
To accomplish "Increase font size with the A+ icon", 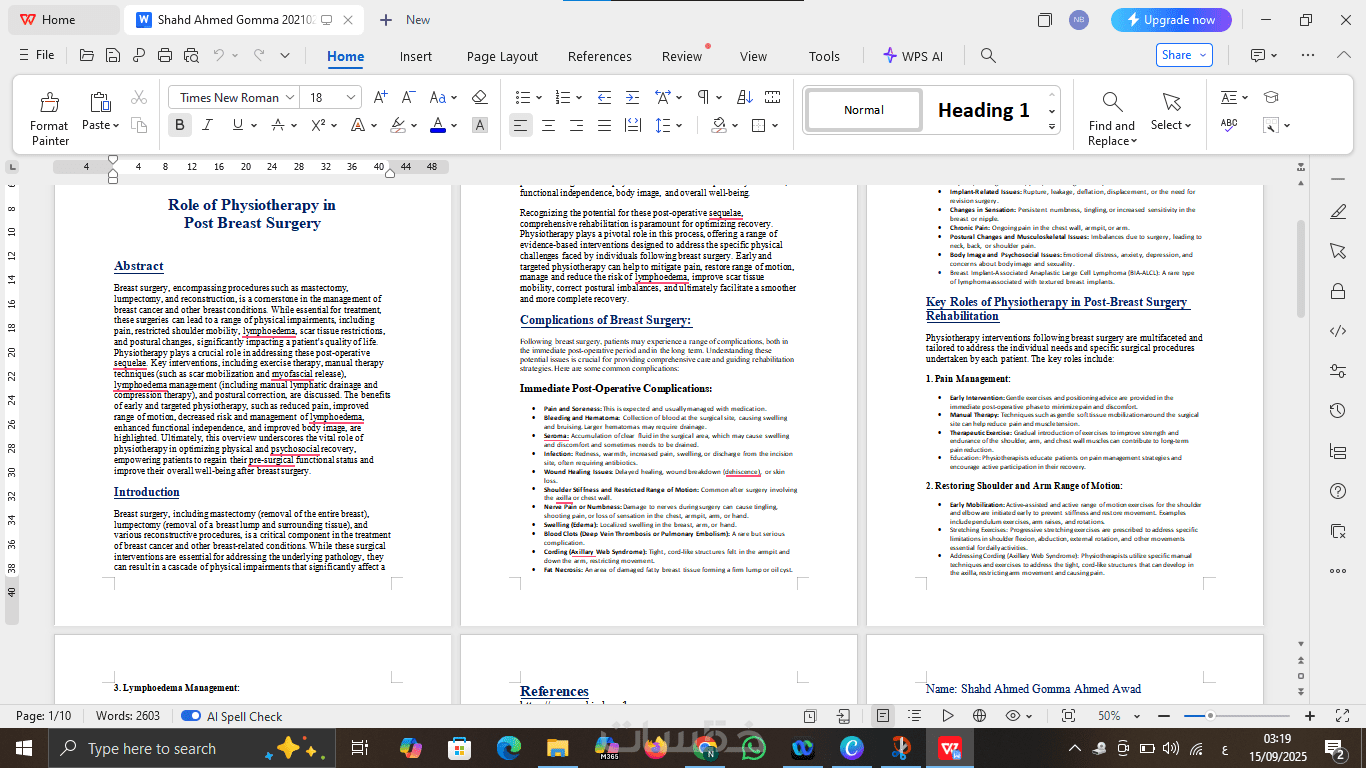I will pos(380,97).
